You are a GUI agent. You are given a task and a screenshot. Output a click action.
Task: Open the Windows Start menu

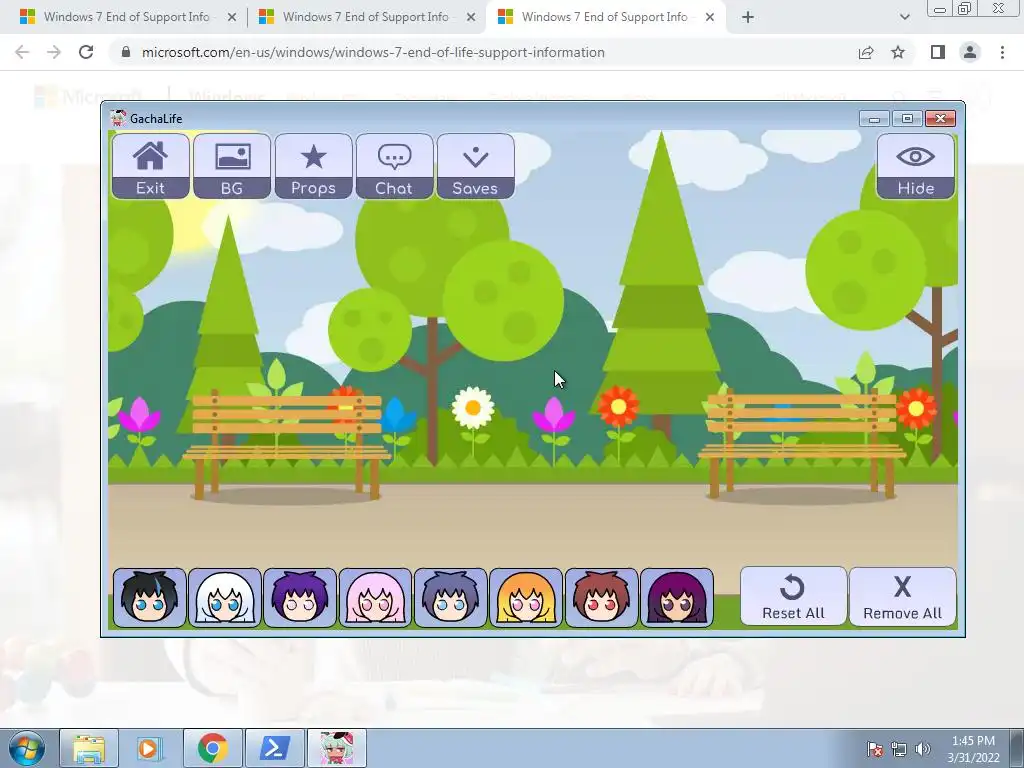tap(27, 748)
